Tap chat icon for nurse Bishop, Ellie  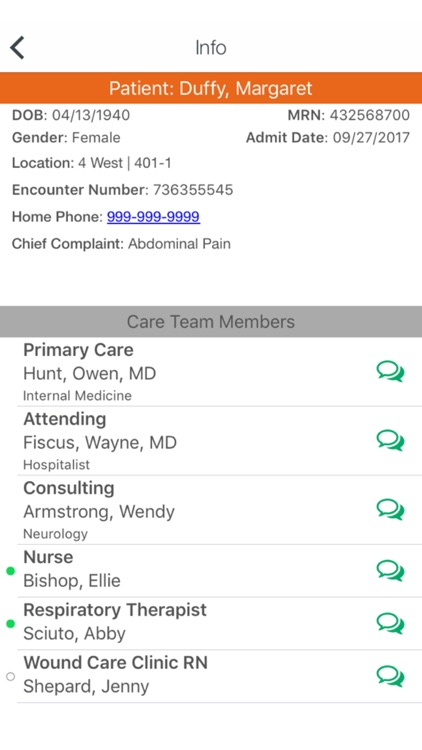[x=390, y=571]
